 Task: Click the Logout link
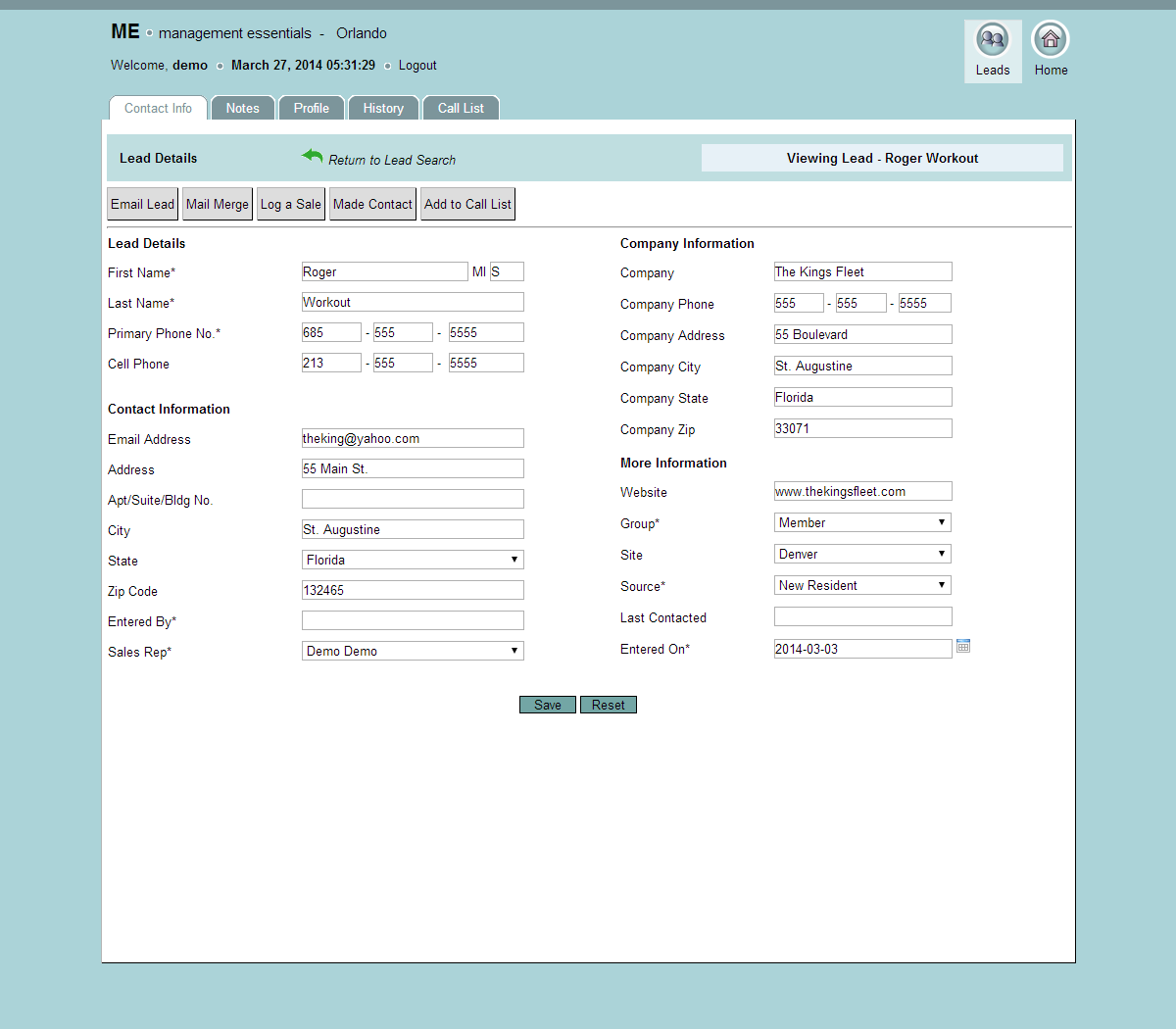[x=417, y=66]
